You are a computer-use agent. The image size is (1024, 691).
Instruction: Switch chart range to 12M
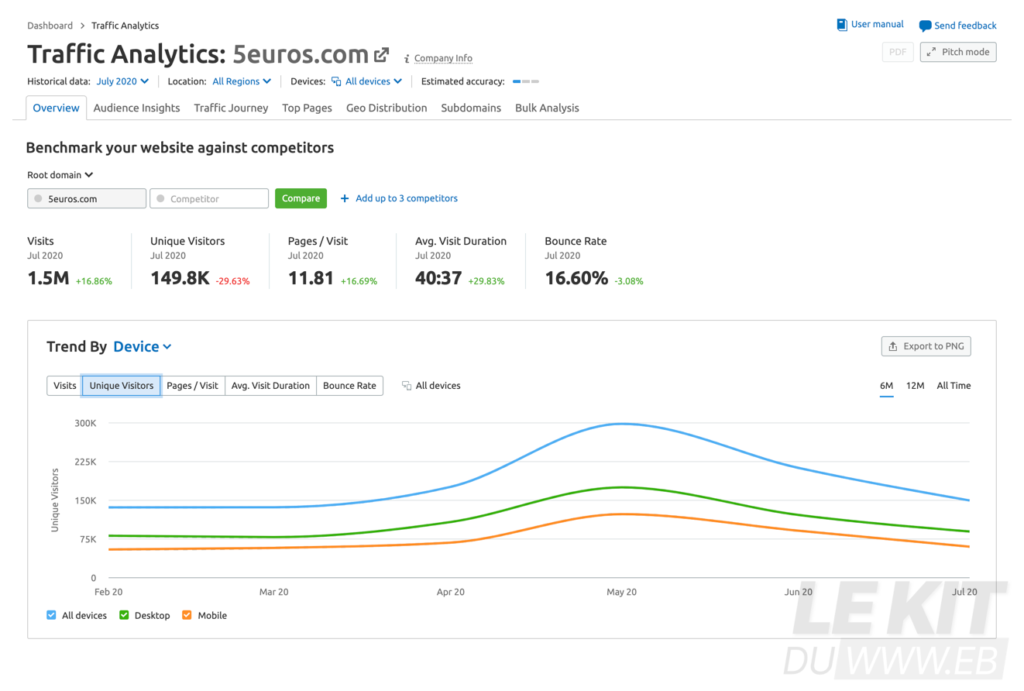(x=915, y=386)
